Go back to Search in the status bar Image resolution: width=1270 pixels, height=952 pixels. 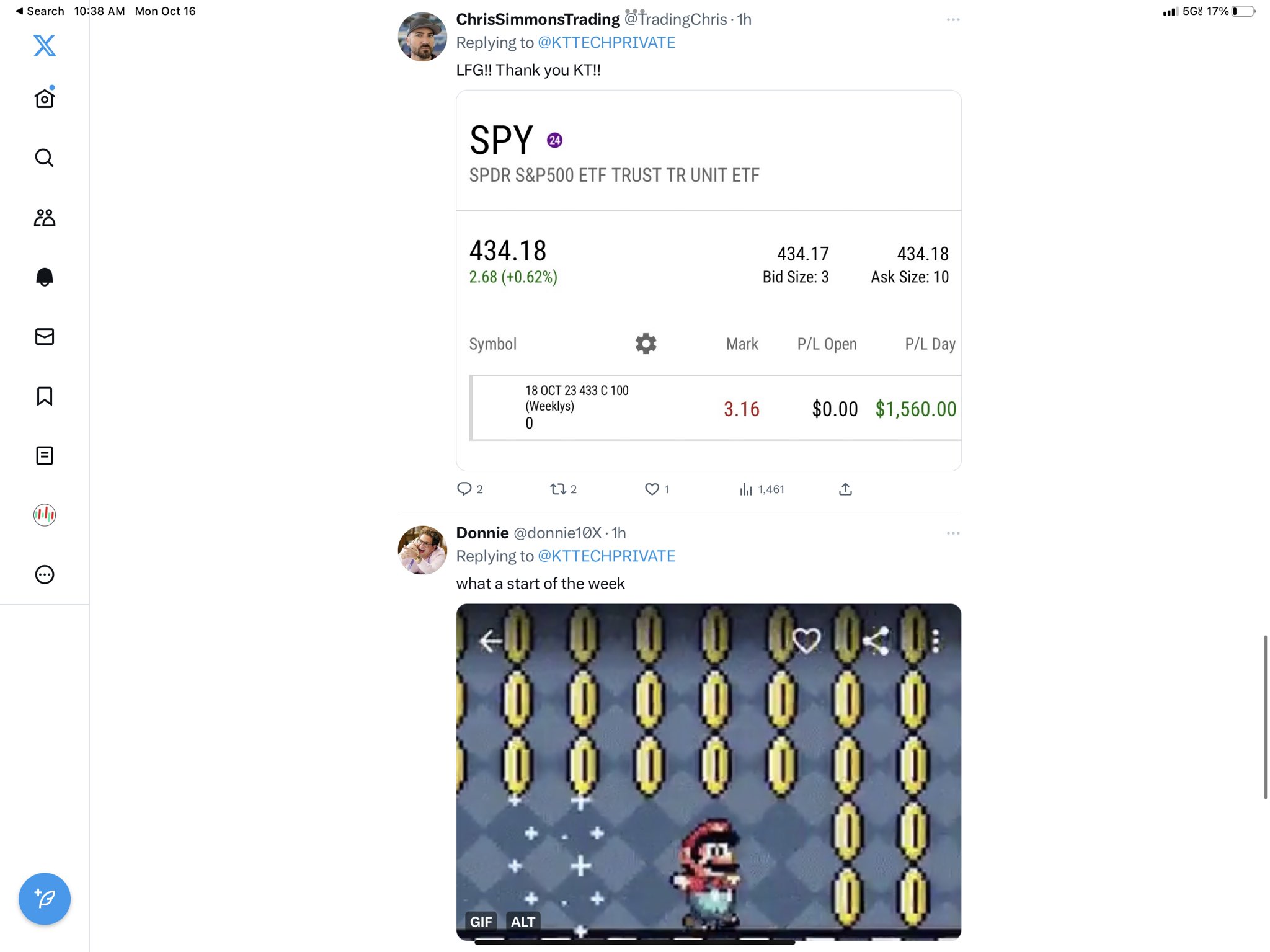coord(40,11)
